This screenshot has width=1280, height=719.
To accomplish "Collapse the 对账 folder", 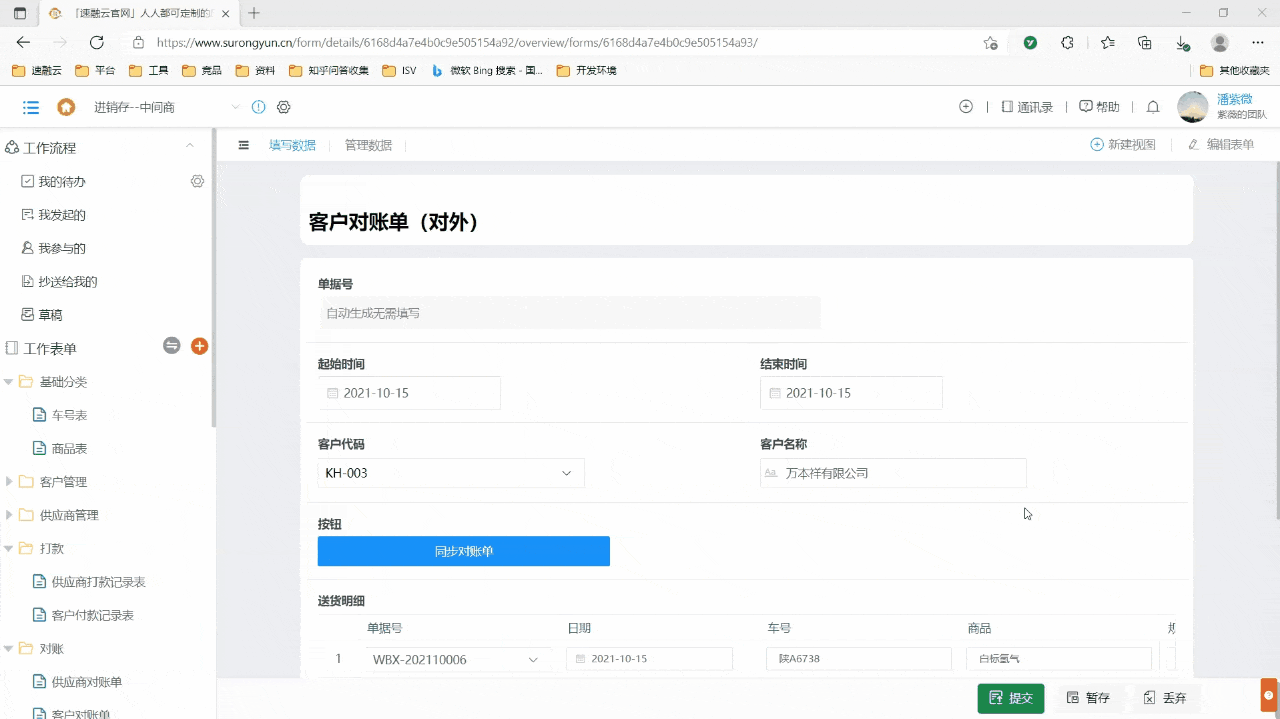I will coord(9,649).
